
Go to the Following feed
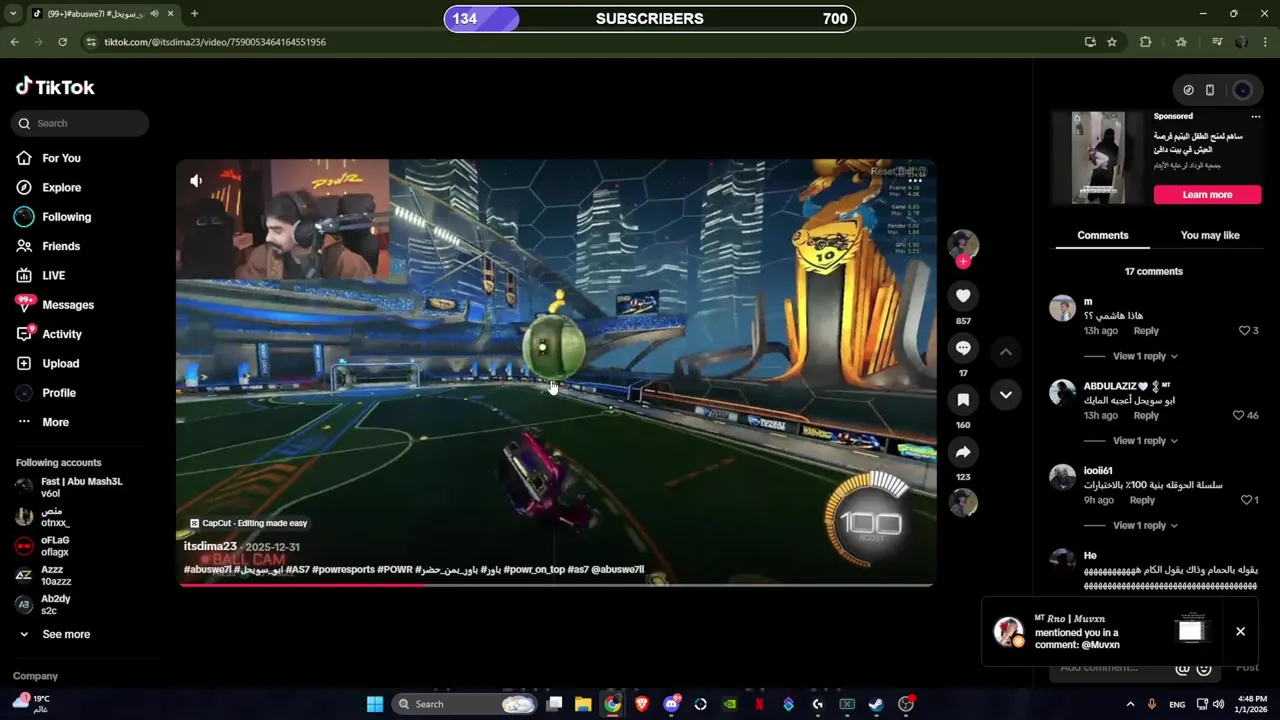53,217
